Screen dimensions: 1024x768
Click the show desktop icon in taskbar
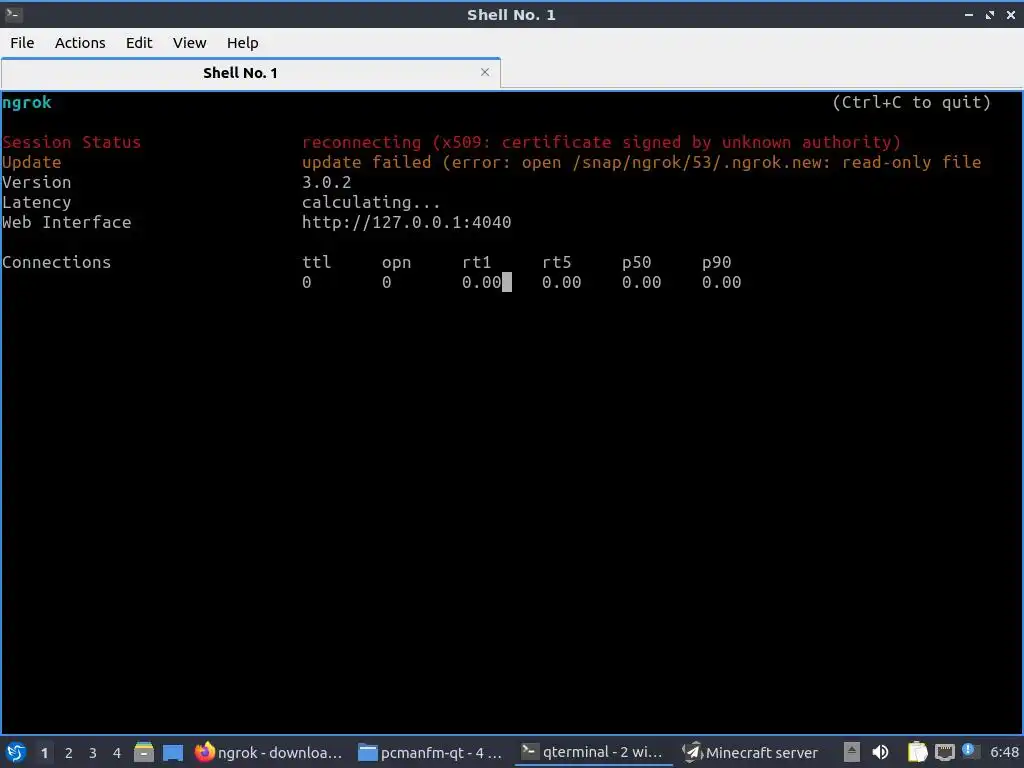(x=172, y=753)
